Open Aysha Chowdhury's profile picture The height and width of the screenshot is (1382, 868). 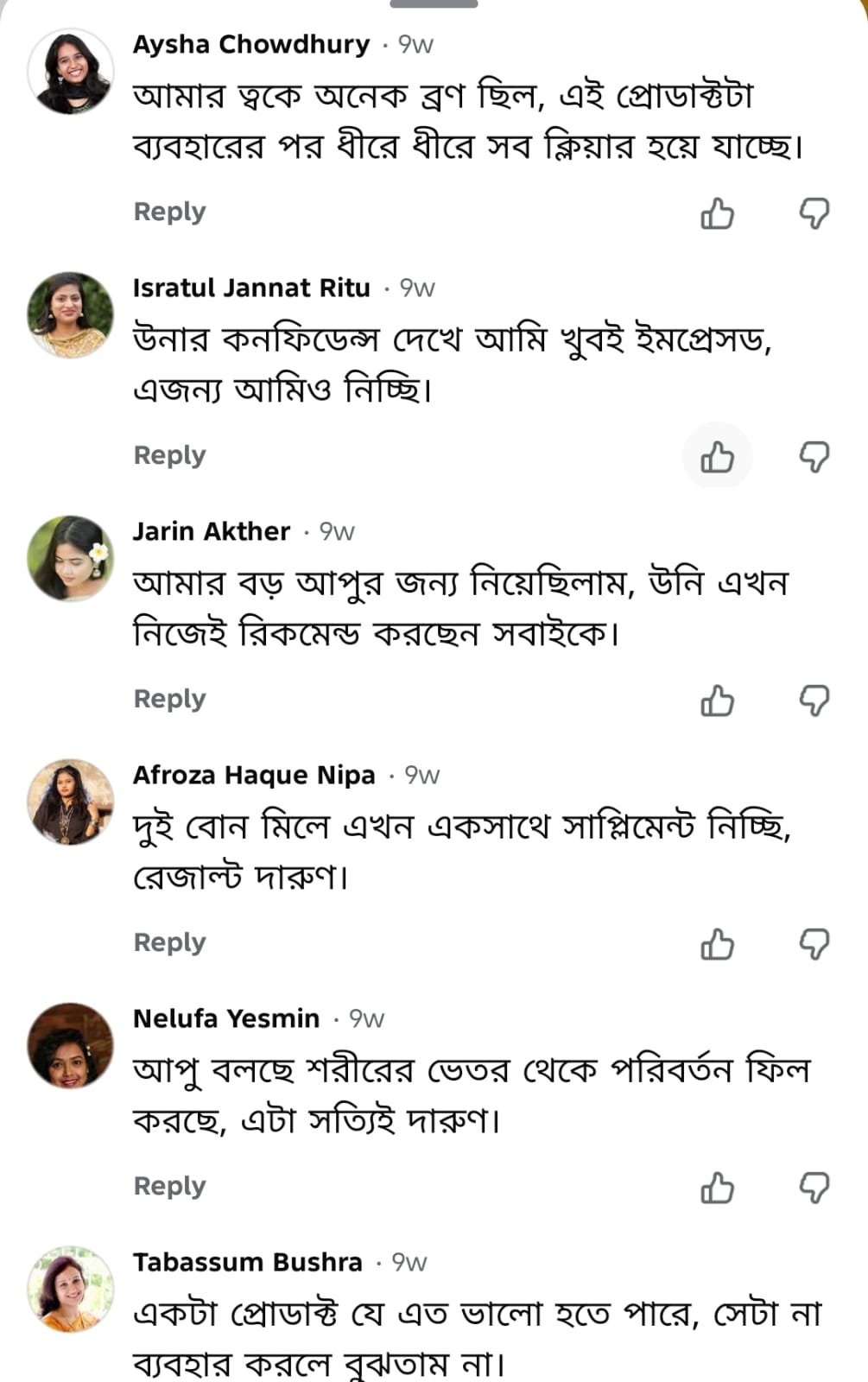point(70,72)
